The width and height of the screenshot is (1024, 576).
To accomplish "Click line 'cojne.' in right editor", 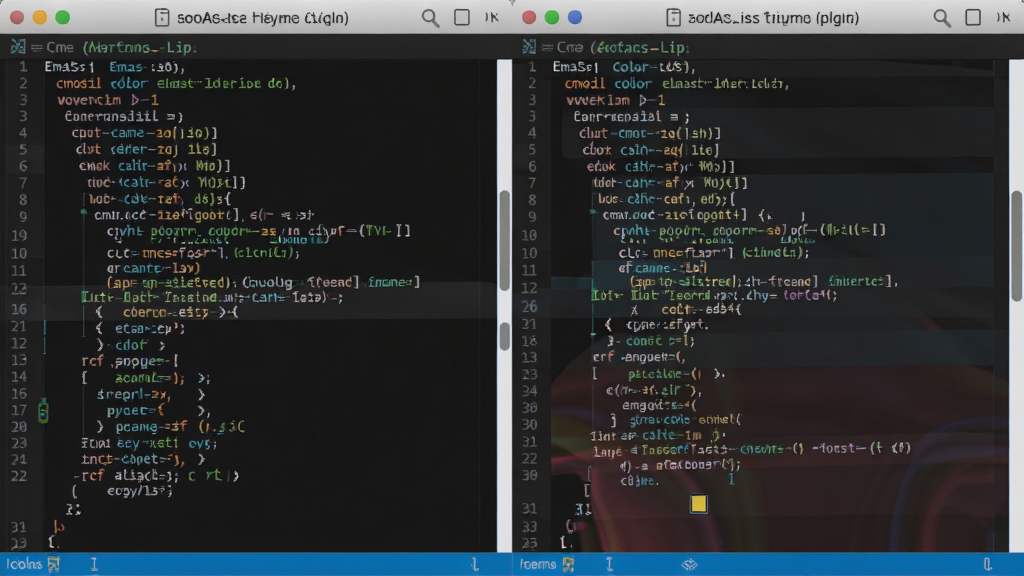I will click(x=639, y=481).
